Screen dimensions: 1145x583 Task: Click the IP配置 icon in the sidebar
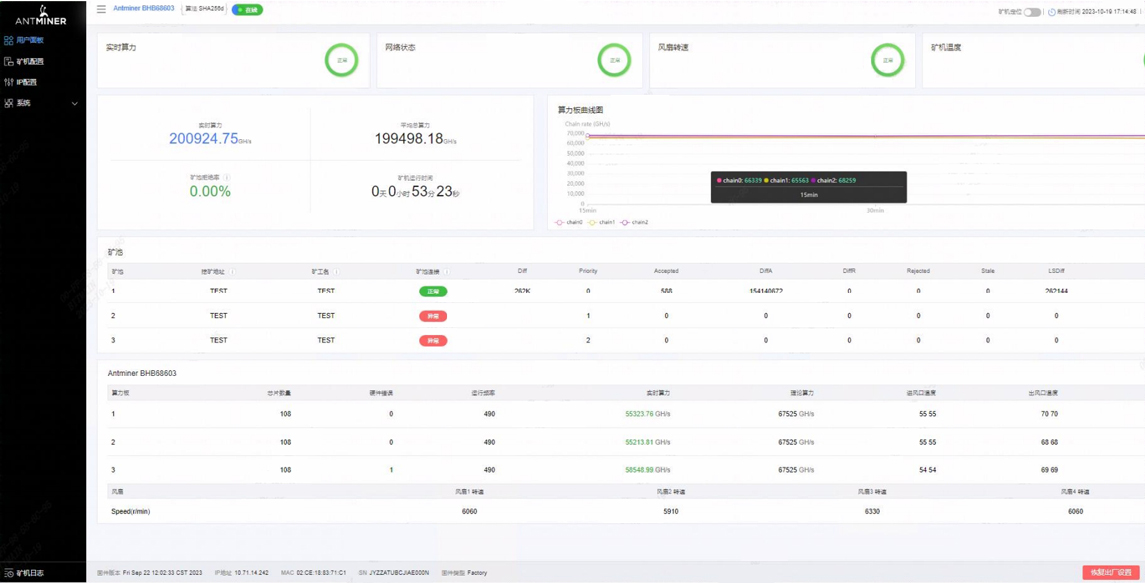(7, 81)
